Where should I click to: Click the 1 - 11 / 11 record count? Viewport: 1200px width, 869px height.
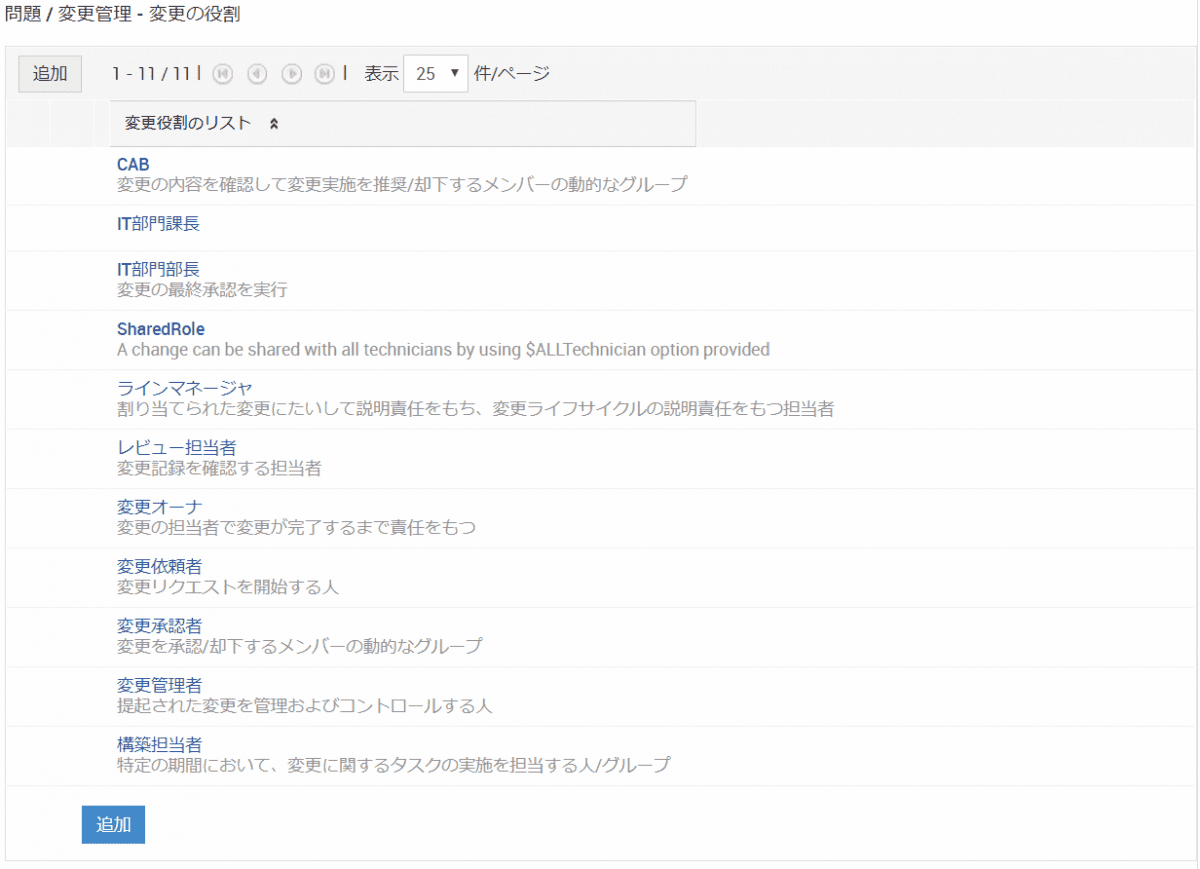tap(151, 73)
